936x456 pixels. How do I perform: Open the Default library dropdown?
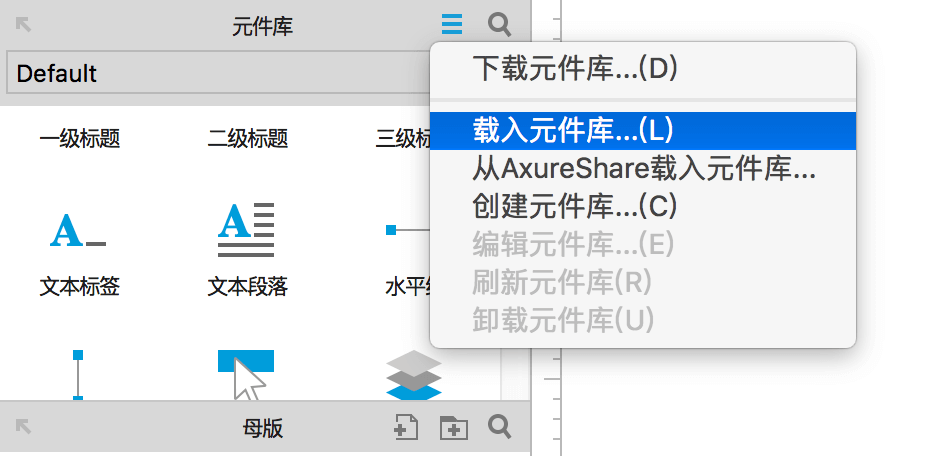(218, 73)
